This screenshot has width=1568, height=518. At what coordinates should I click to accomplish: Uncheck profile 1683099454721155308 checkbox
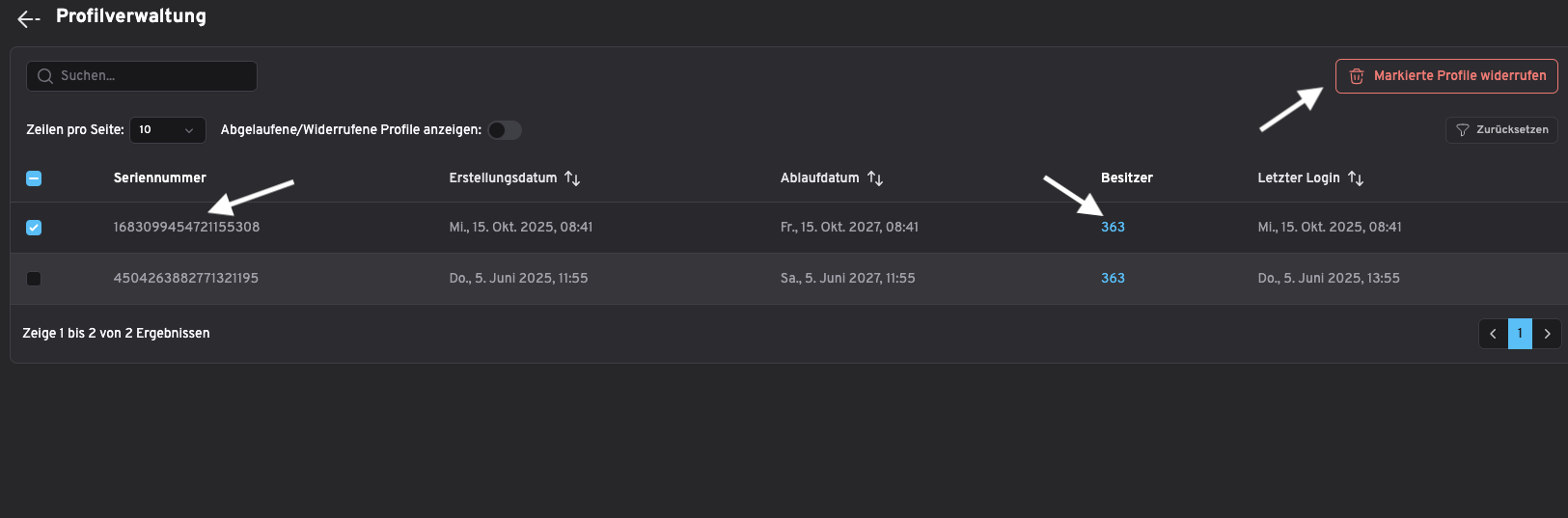click(34, 228)
